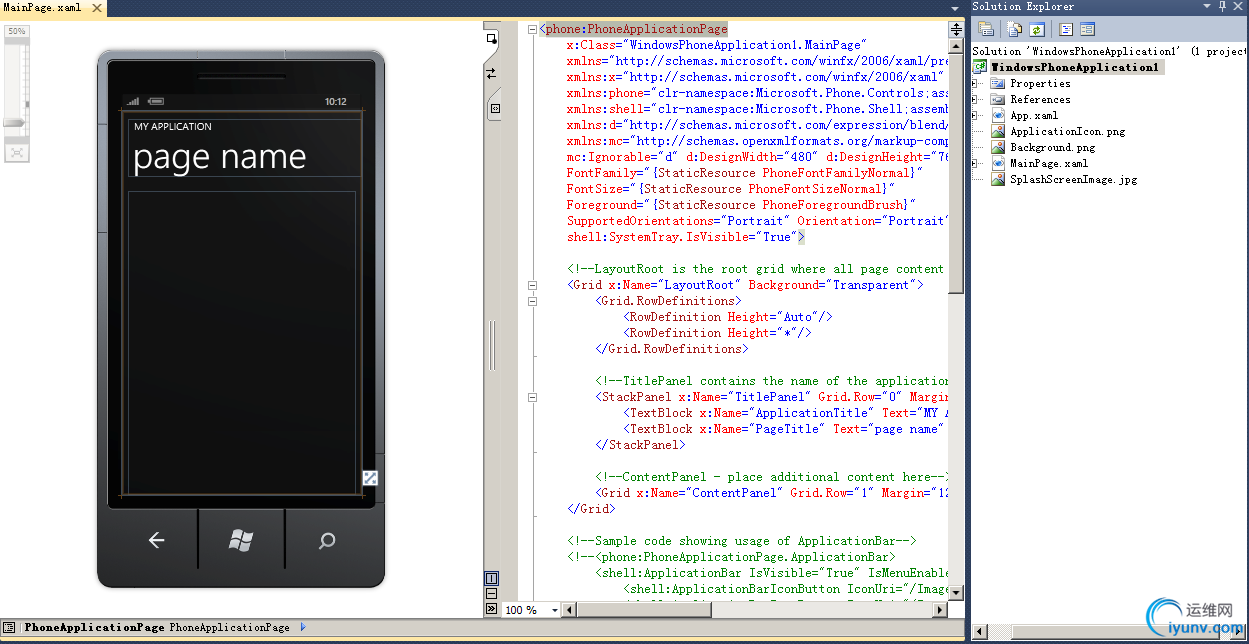Click the vertical split view button
This screenshot has height=644, width=1249.
[x=491, y=578]
